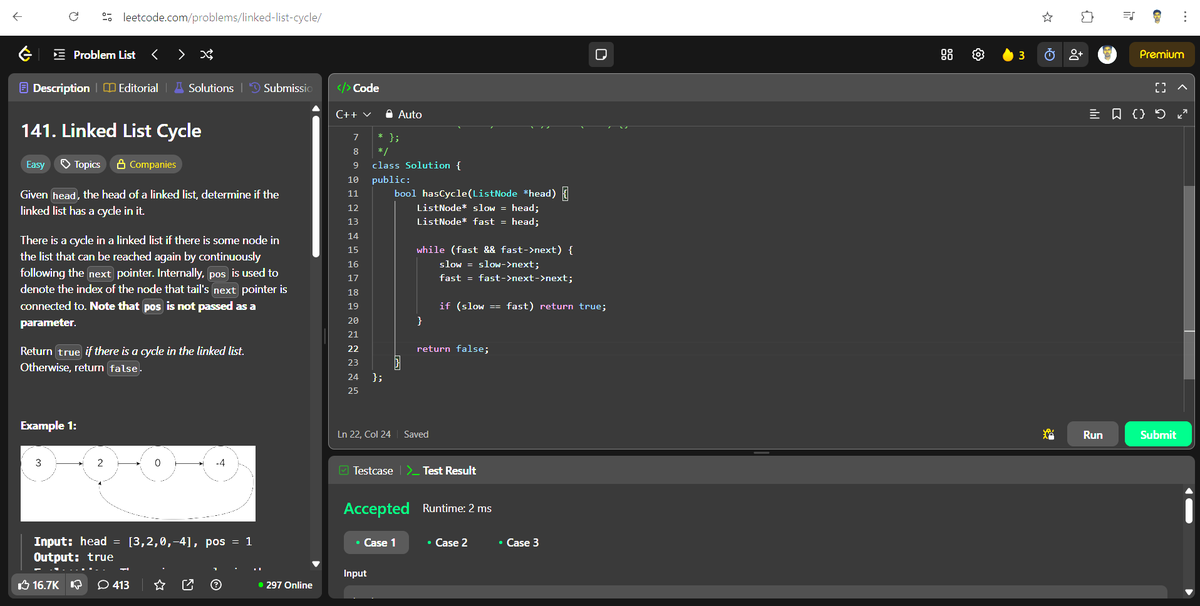Click the 'Accepted' result text
1200x606 pixels.
[x=376, y=508]
